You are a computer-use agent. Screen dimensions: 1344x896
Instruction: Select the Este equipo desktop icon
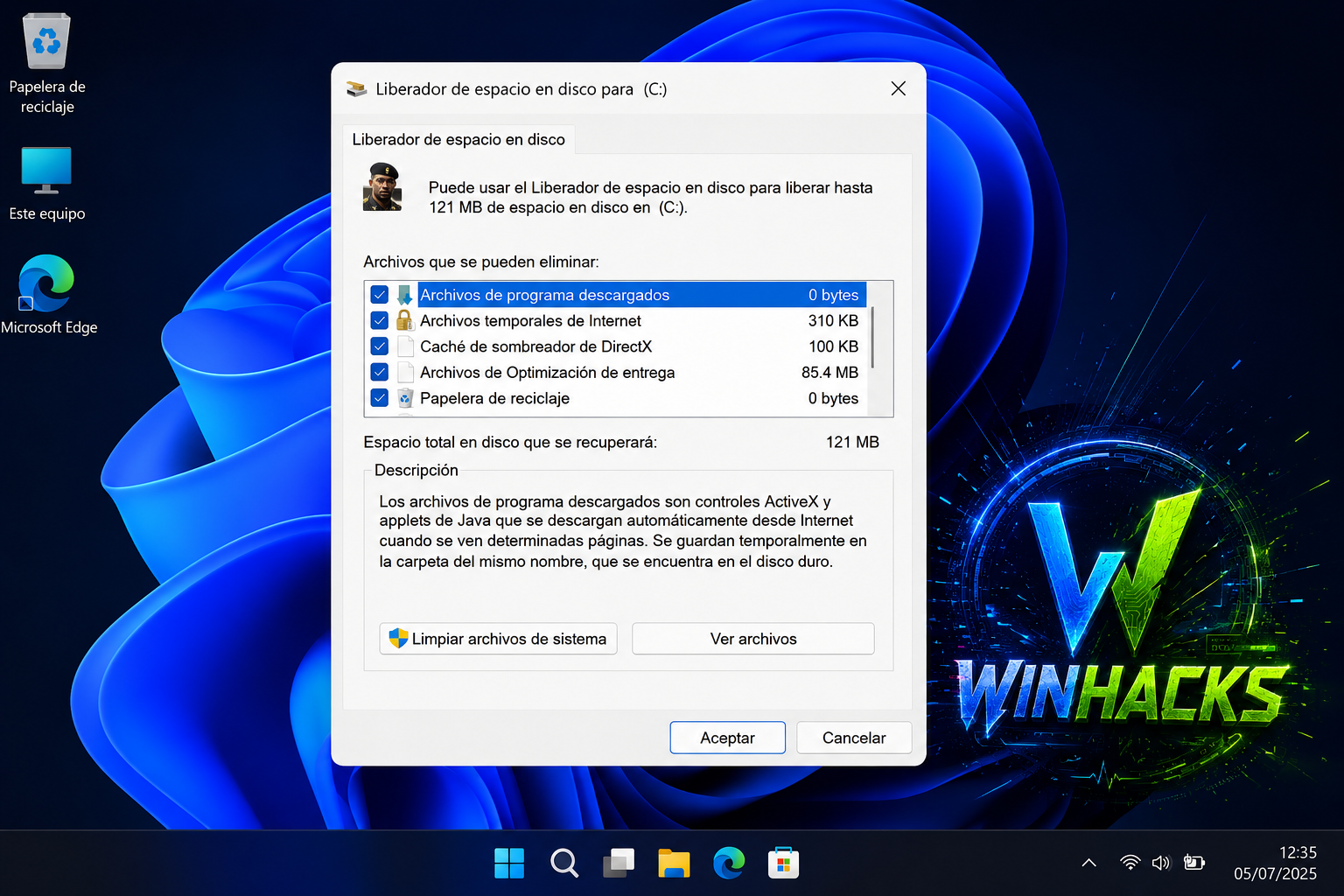[x=46, y=184]
